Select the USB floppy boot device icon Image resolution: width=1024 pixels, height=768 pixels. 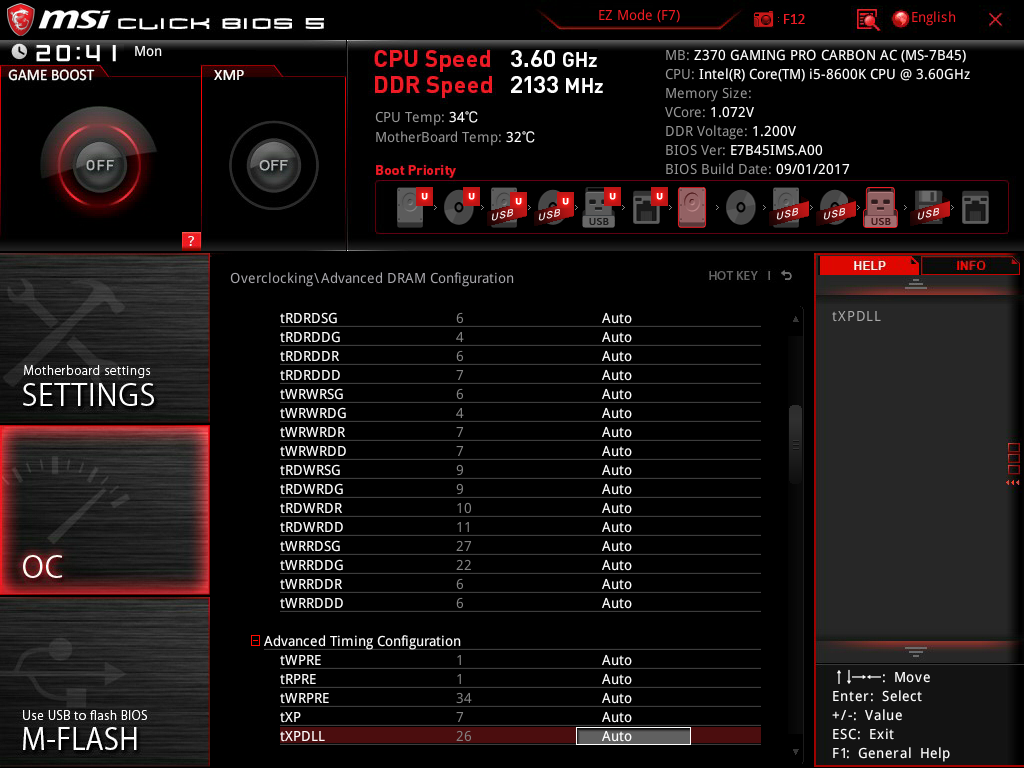pyautogui.click(x=929, y=207)
